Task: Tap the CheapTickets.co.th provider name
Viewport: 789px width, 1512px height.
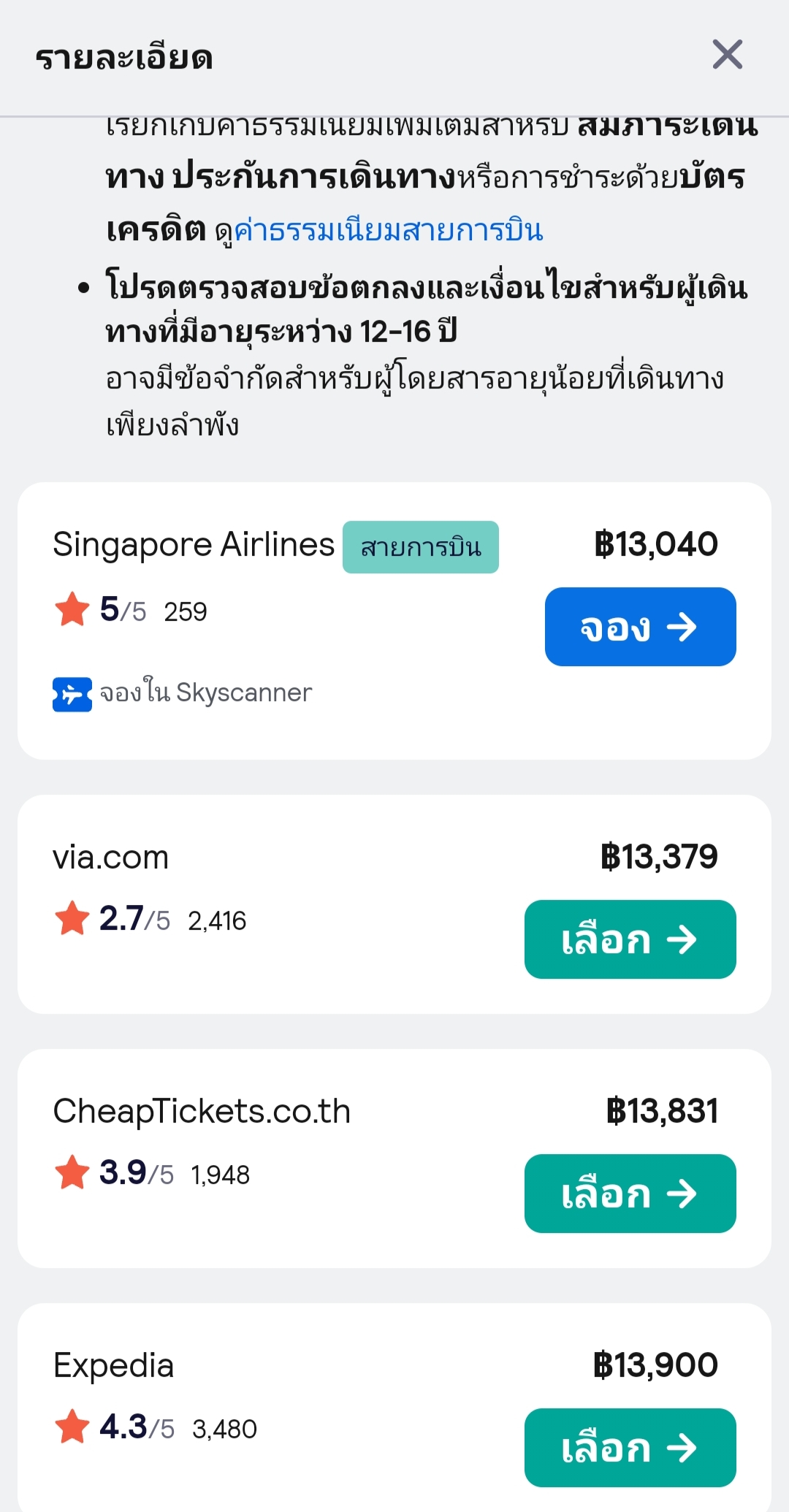Action: 202,1111
